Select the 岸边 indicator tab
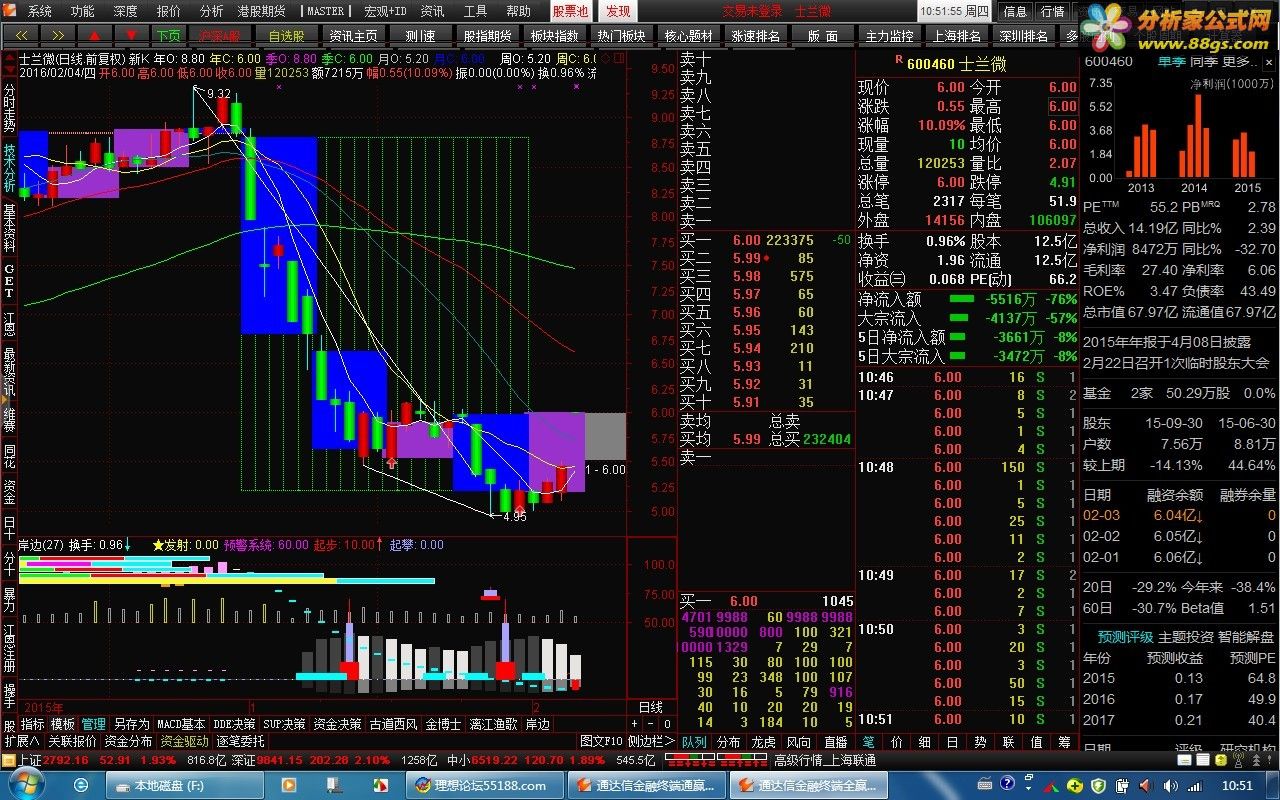 click(538, 724)
